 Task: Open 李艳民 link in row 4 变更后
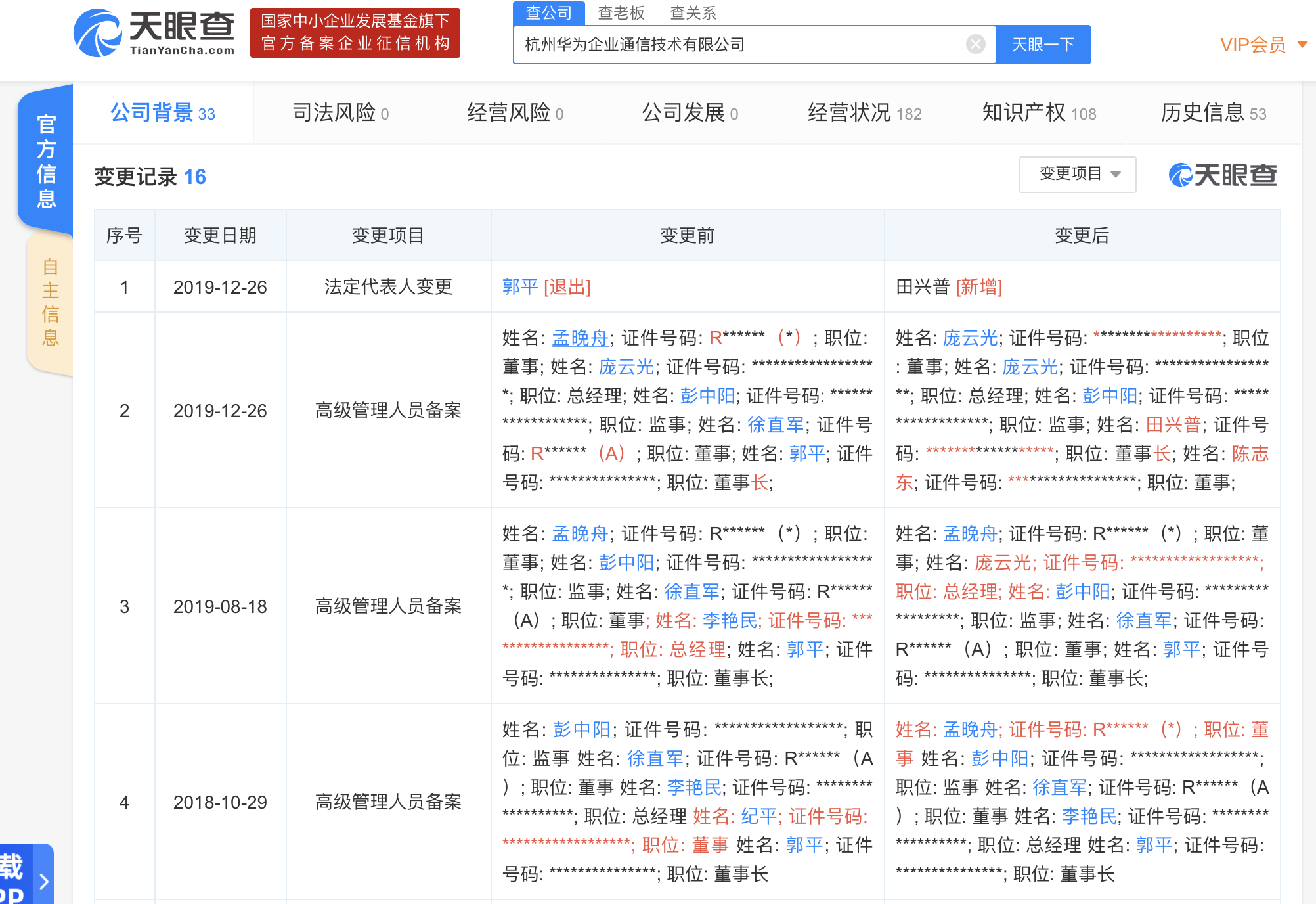(x=1089, y=817)
